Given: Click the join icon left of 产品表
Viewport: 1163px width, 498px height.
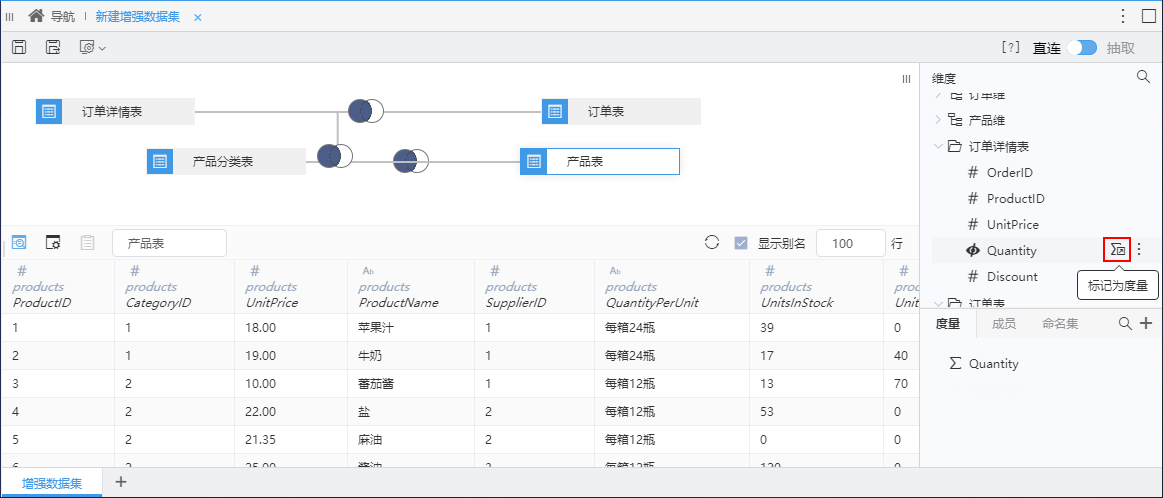Looking at the screenshot, I should [x=411, y=160].
